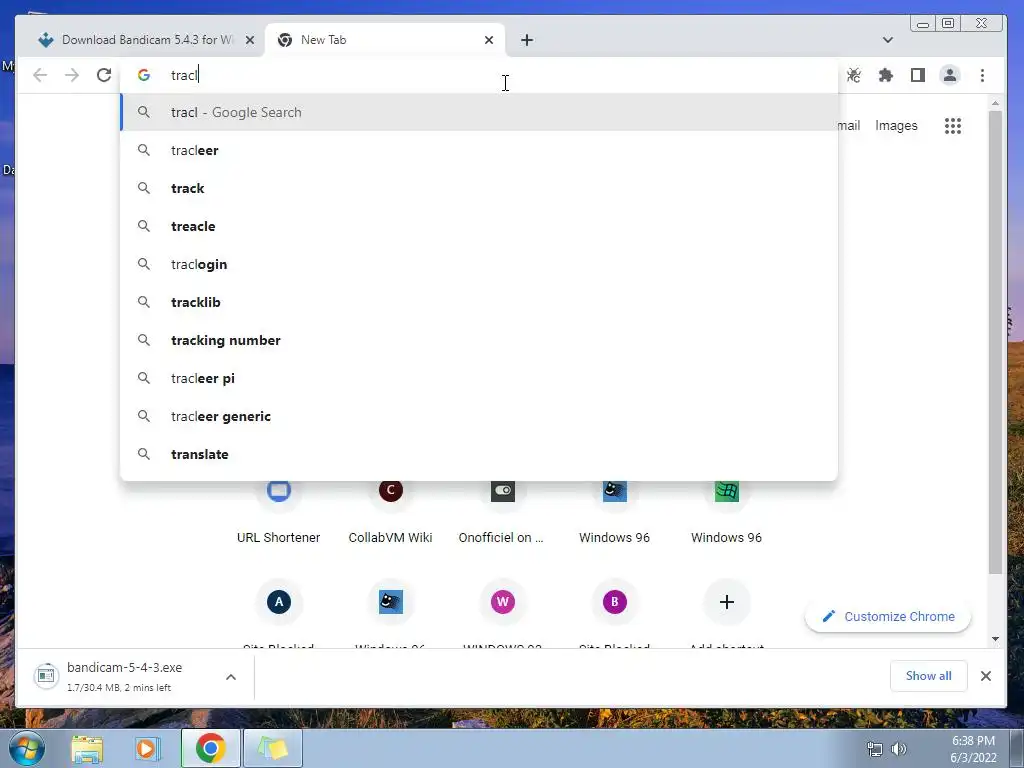1024x768 pixels.
Task: Click into the address bar text field
Action: (x=479, y=75)
